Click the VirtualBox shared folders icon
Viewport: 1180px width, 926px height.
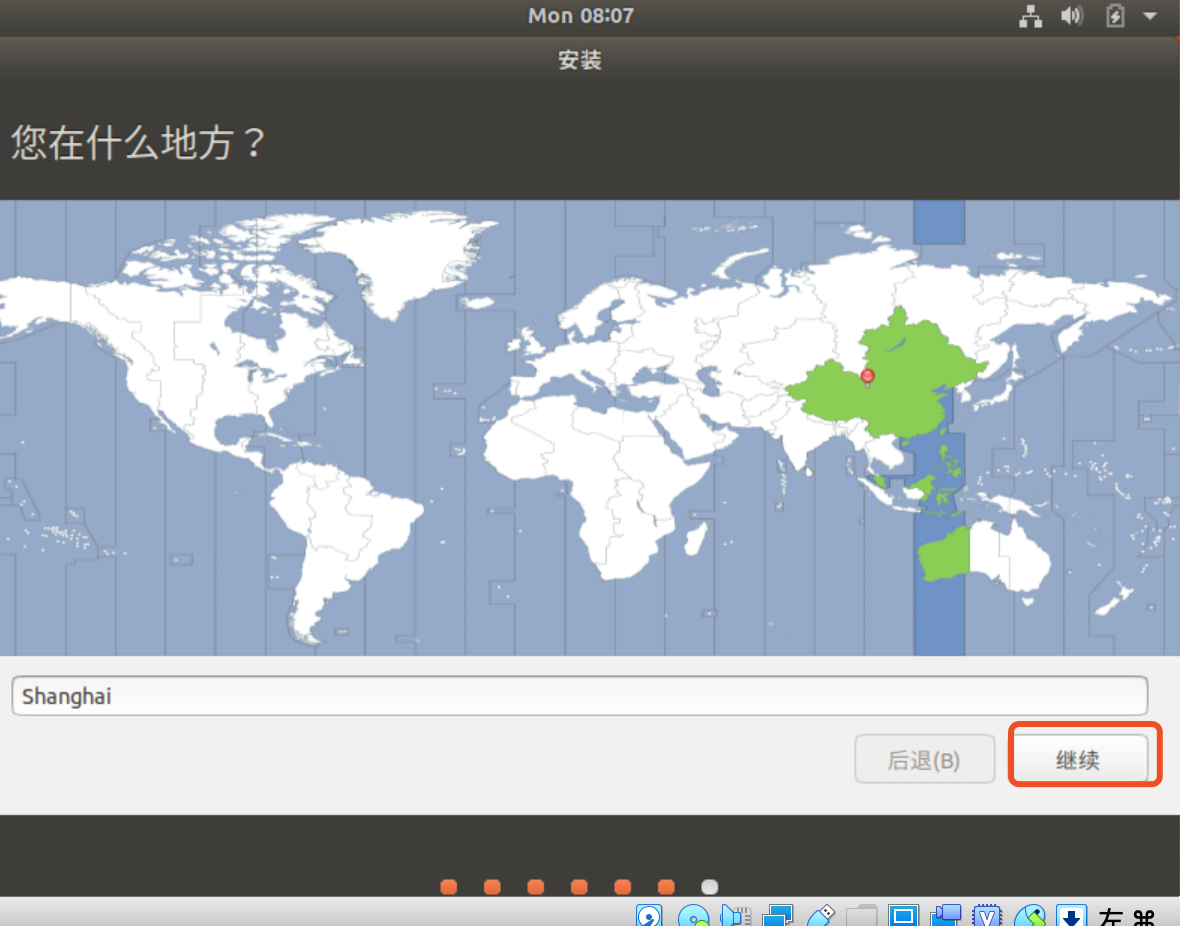click(862, 915)
